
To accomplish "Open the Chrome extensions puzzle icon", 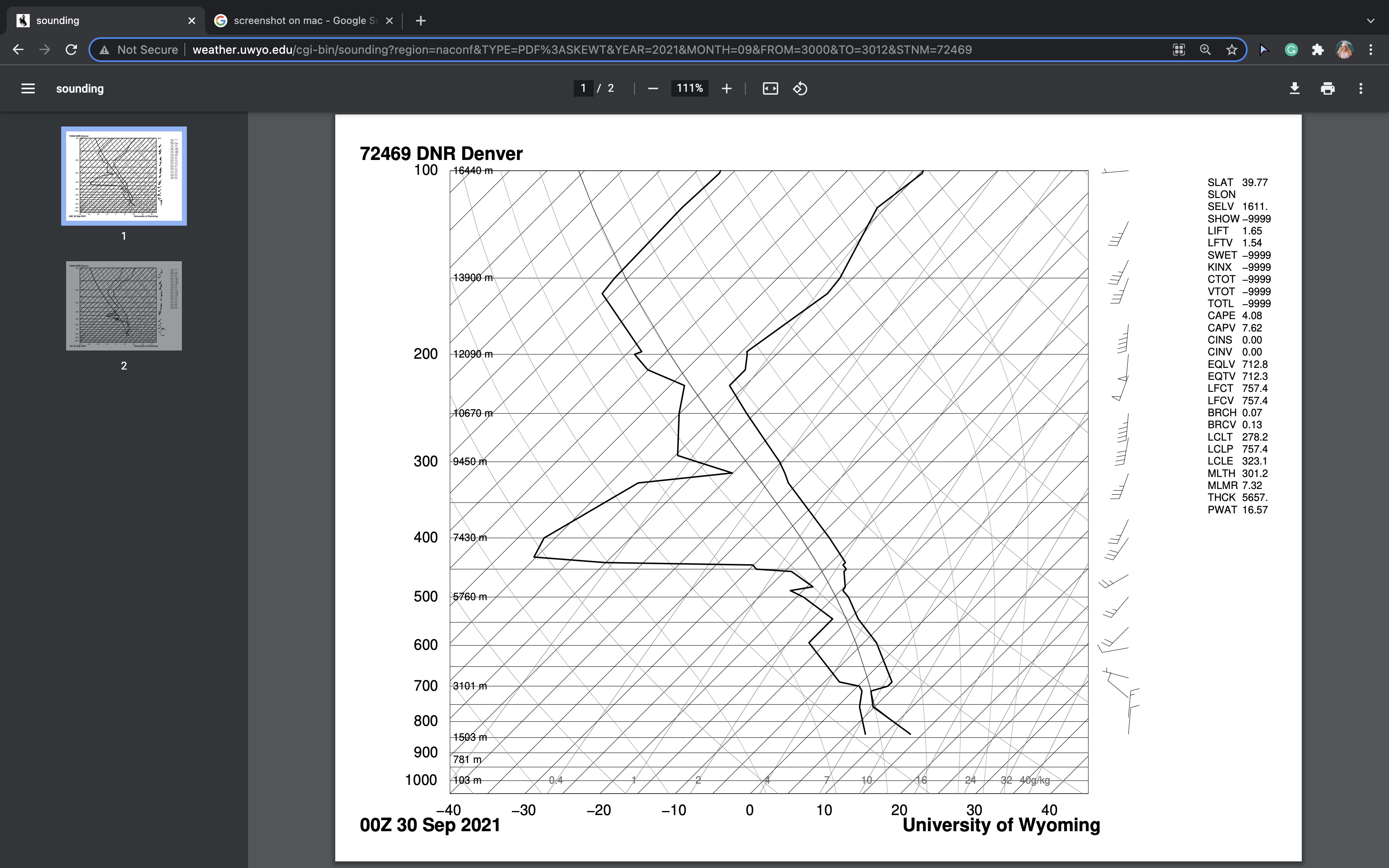I will click(x=1318, y=50).
